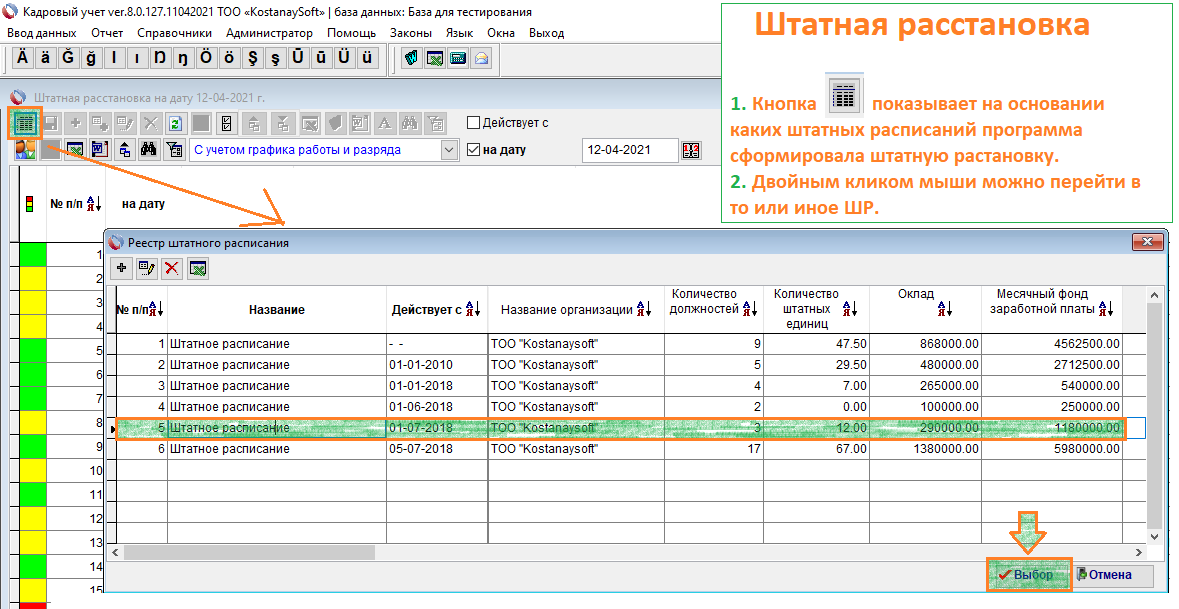Export register dialog to Excel

(x=198, y=268)
